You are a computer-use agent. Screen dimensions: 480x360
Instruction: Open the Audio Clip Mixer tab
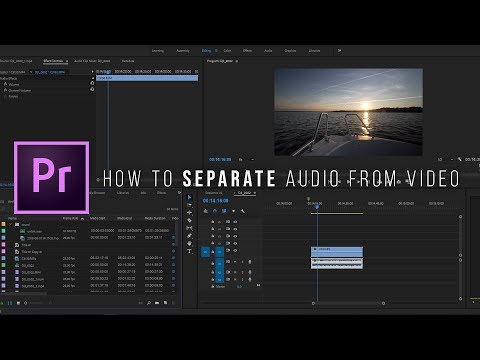92,61
